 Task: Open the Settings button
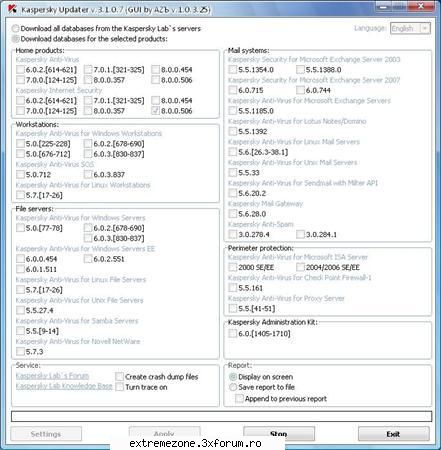[x=46, y=434]
